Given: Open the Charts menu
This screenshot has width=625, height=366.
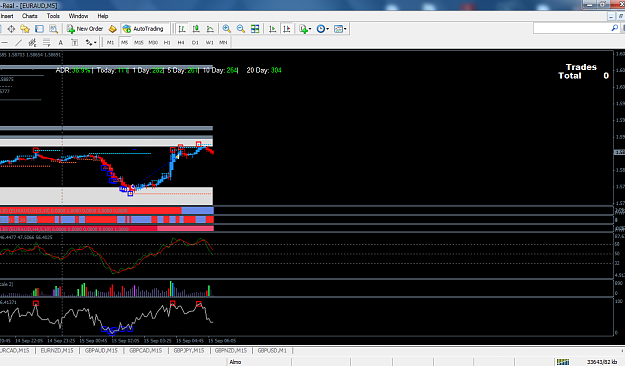Looking at the screenshot, I should tap(30, 16).
